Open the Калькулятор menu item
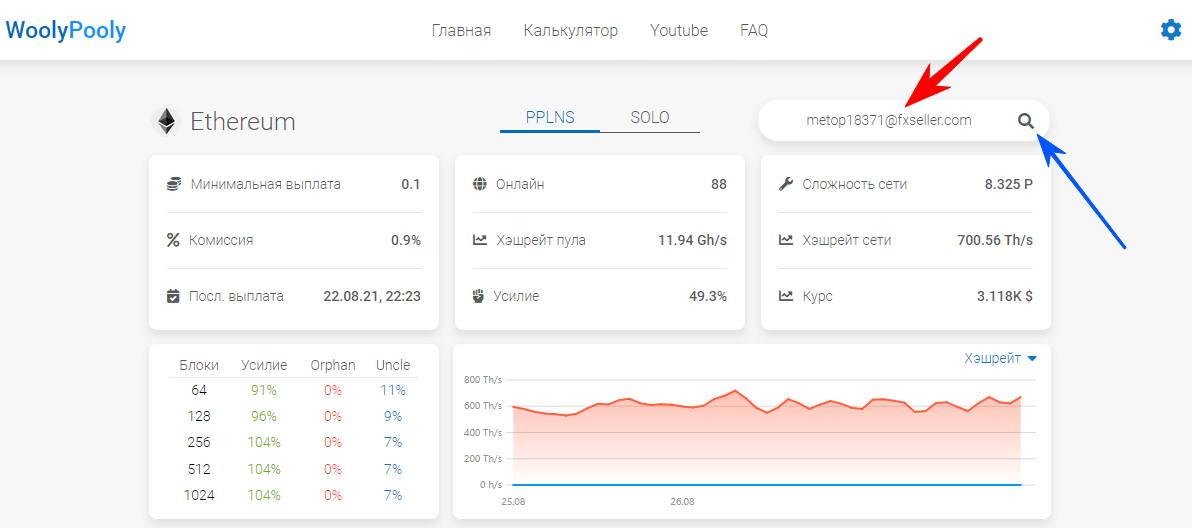 coord(571,30)
